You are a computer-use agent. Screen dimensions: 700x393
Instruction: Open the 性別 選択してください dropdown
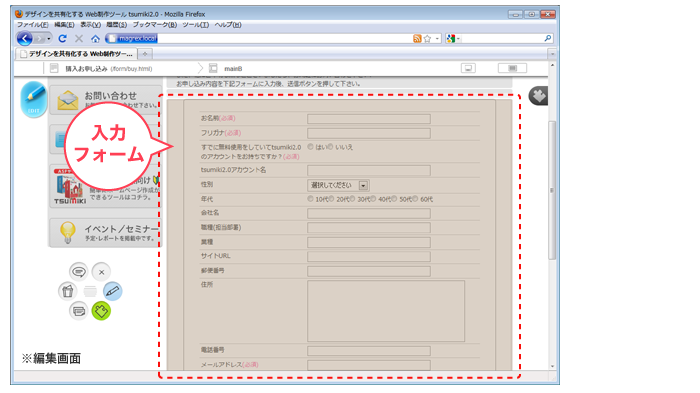pos(338,185)
